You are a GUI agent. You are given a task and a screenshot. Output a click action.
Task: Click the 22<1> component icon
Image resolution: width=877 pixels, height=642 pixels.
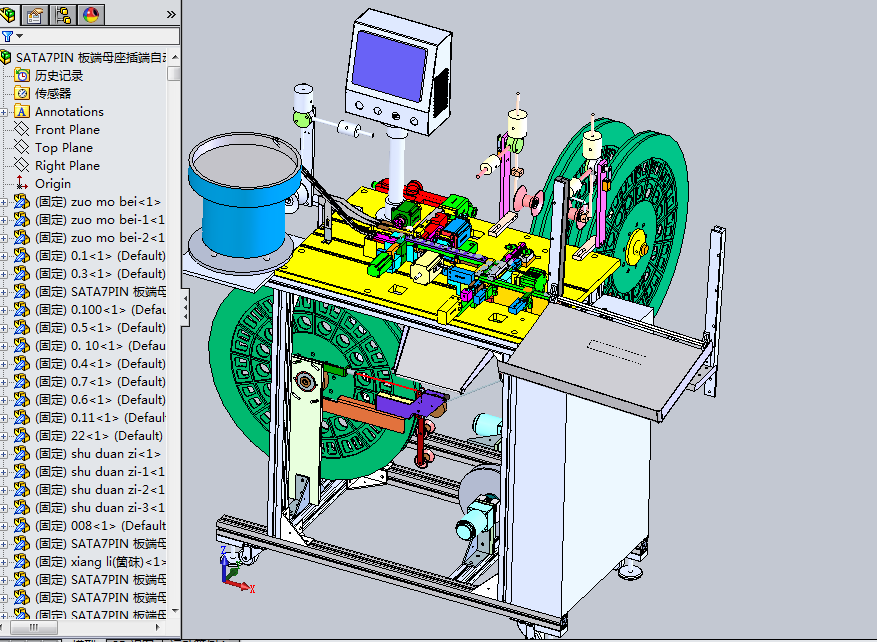(x=22, y=436)
